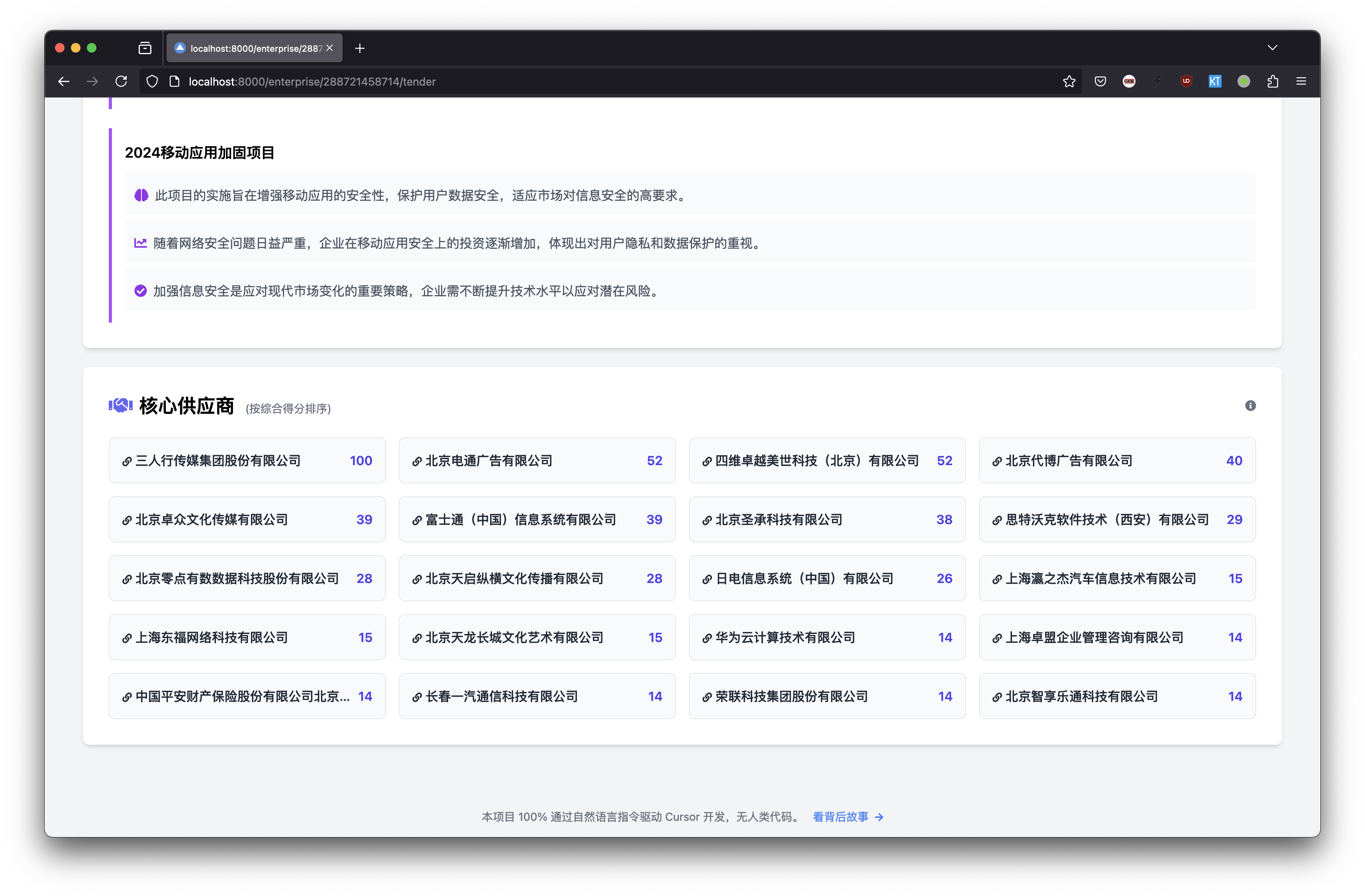Open supplier 三人行传媒集团股份有限公司
This screenshot has width=1365, height=896.
218,461
